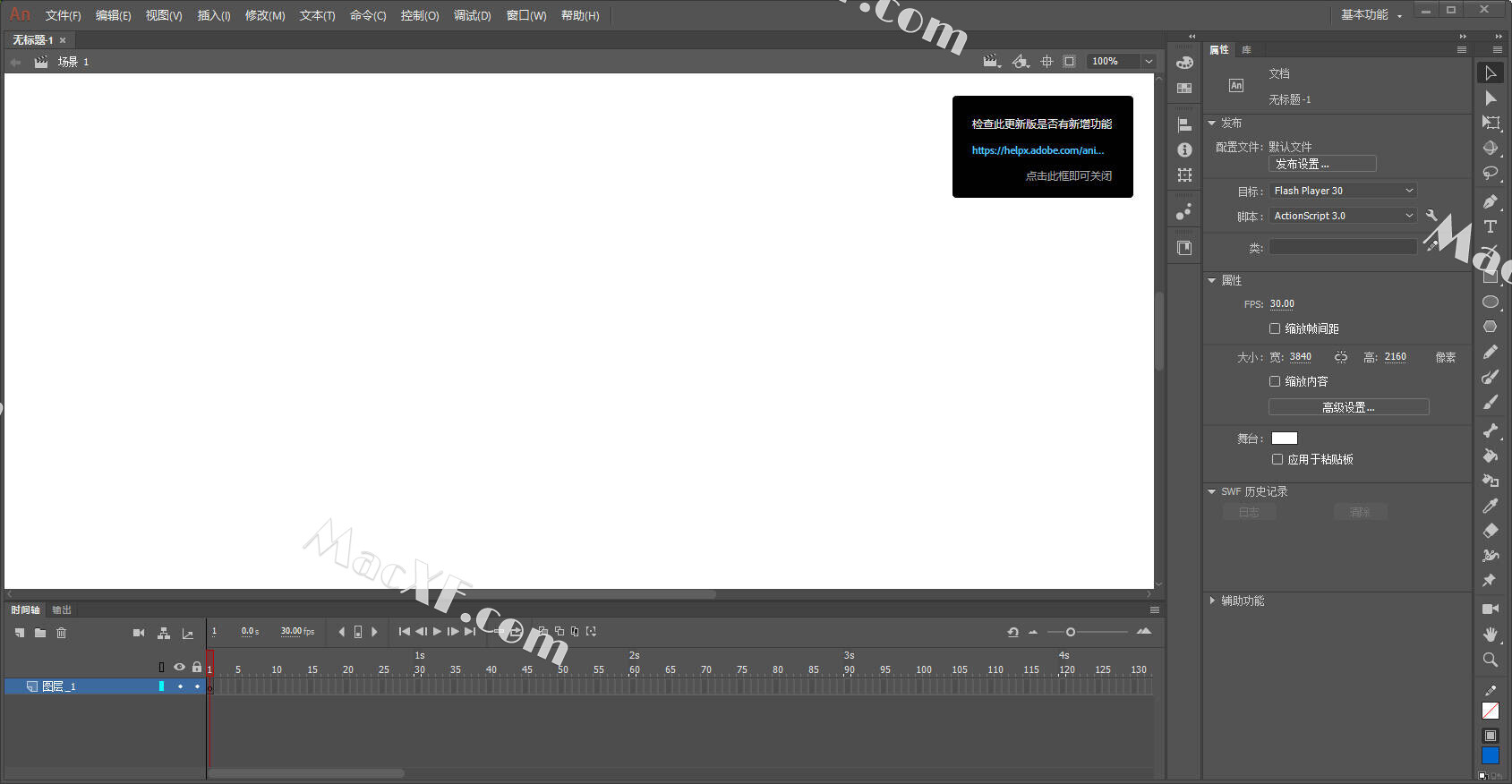Open the helpx.adobe.com link
The image size is (1512, 784).
click(1038, 150)
